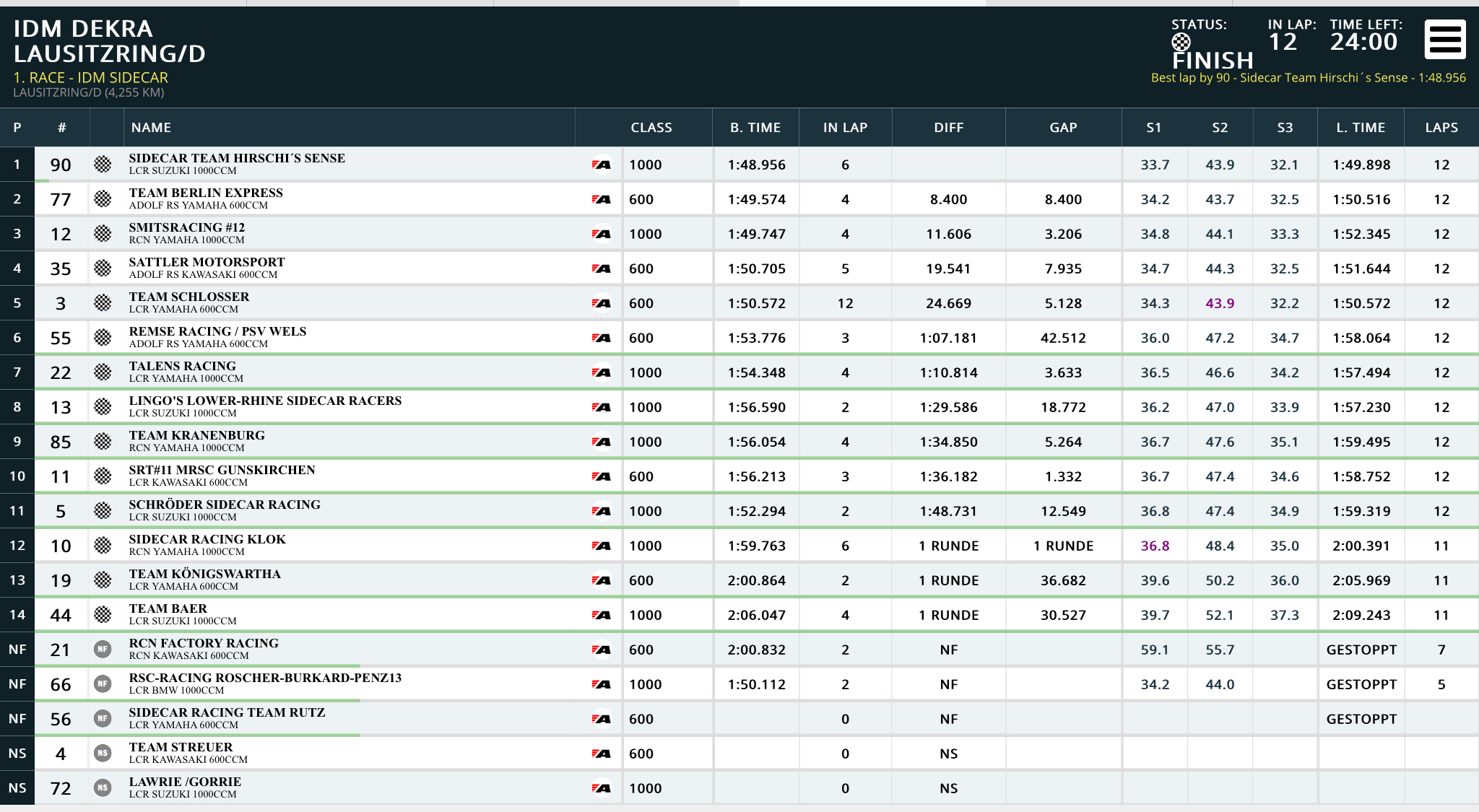This screenshot has height=812, width=1479.
Task: Click checkered flag icon for Team Berlin Express
Action: click(x=103, y=199)
